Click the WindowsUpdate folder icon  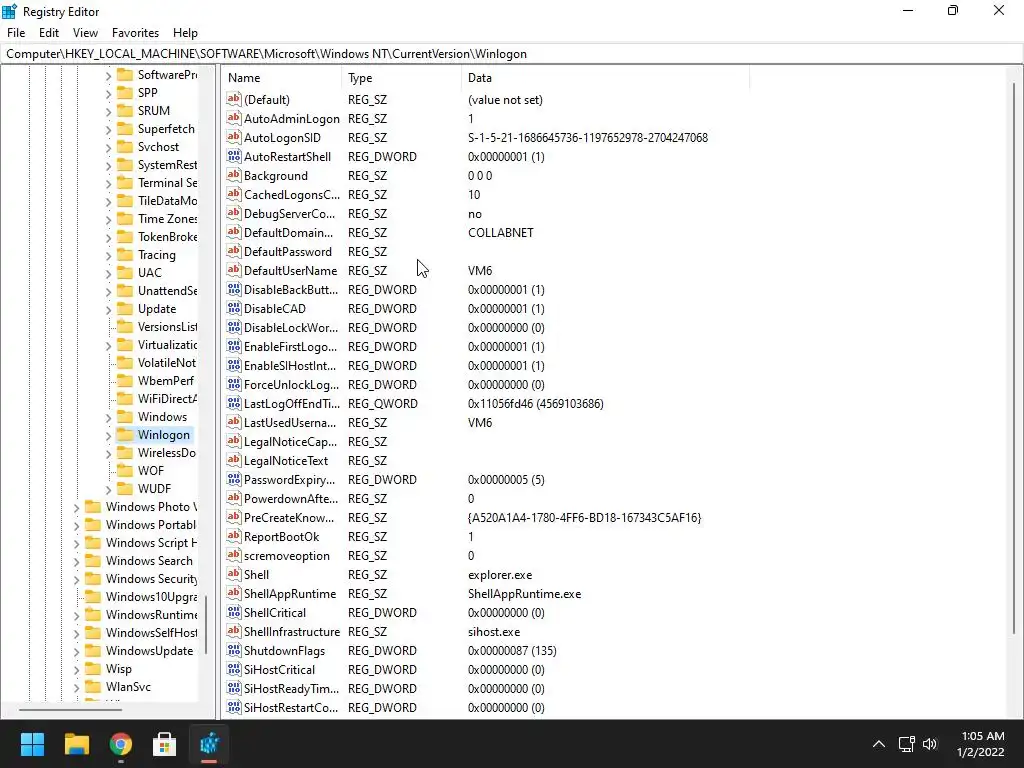pos(93,651)
